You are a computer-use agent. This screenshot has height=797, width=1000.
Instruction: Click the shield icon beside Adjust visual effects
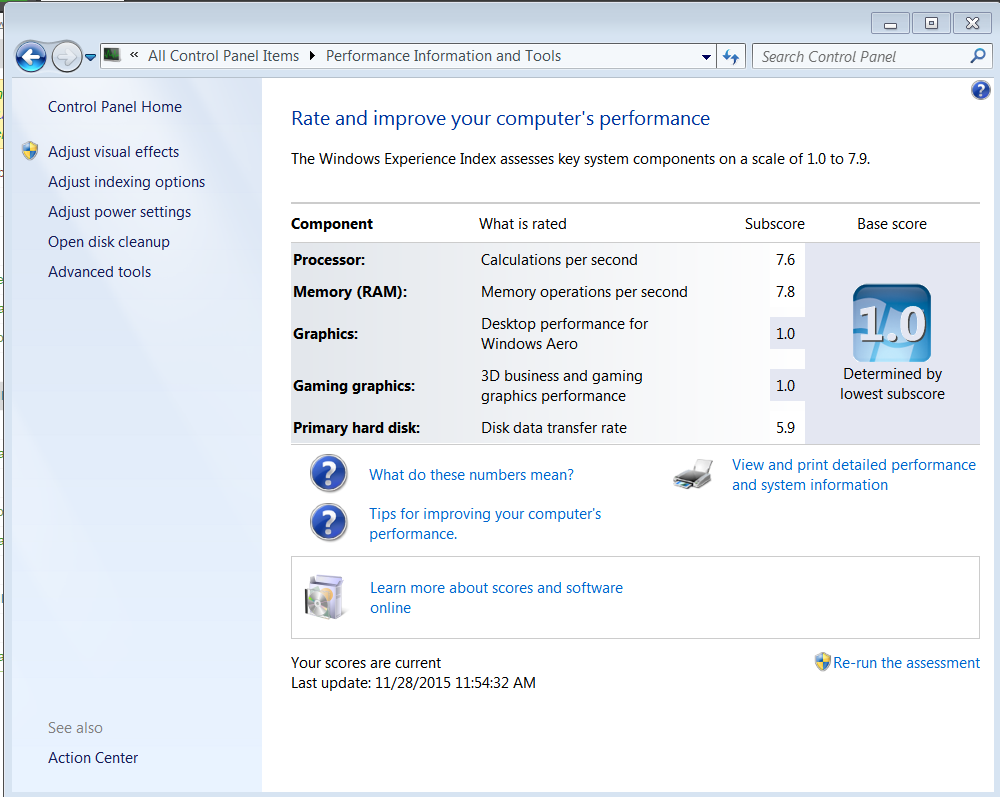pyautogui.click(x=30, y=151)
